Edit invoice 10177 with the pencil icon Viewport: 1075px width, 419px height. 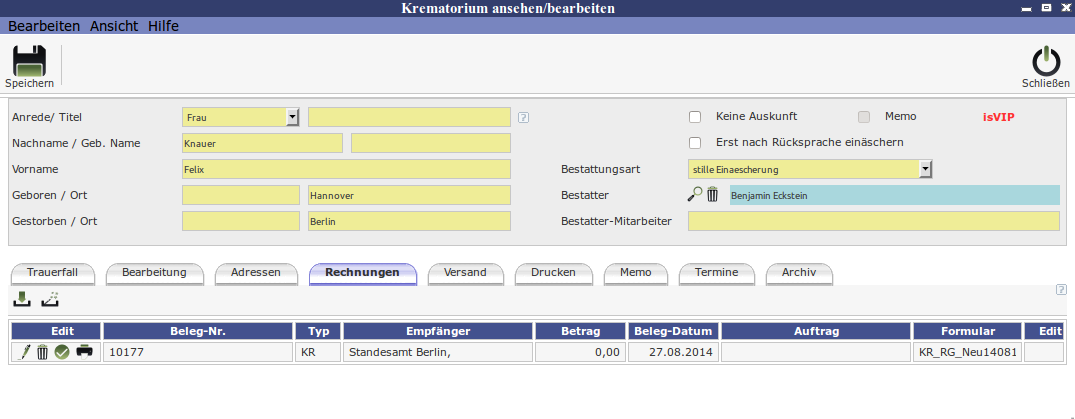click(27, 351)
